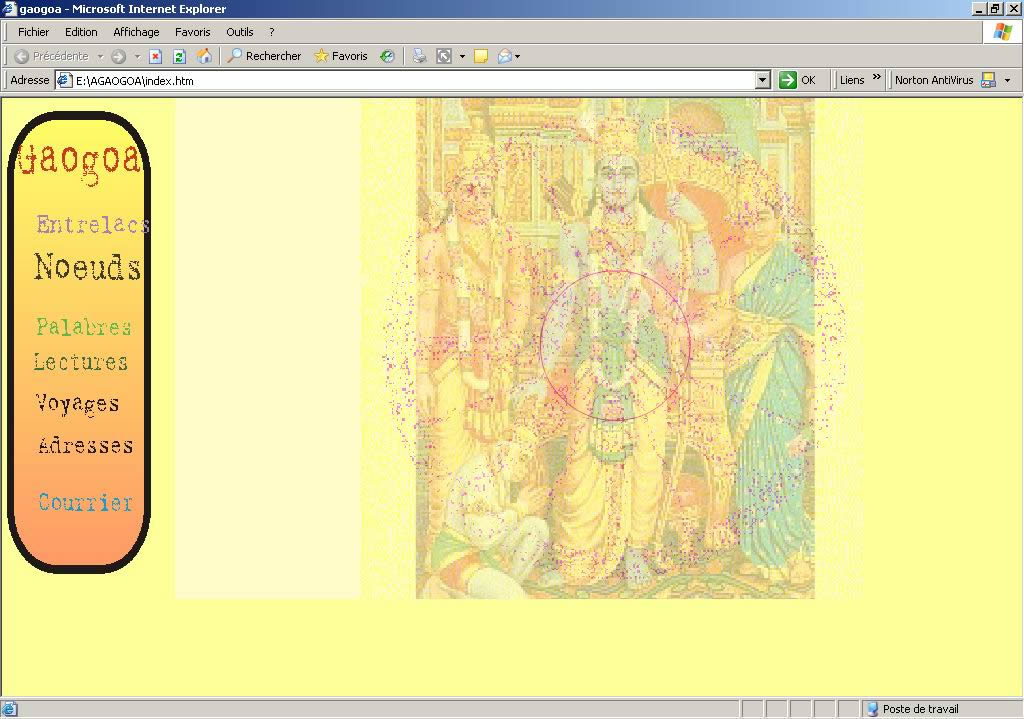Click the Poste de travail status text
1024x719 pixels.
920,709
